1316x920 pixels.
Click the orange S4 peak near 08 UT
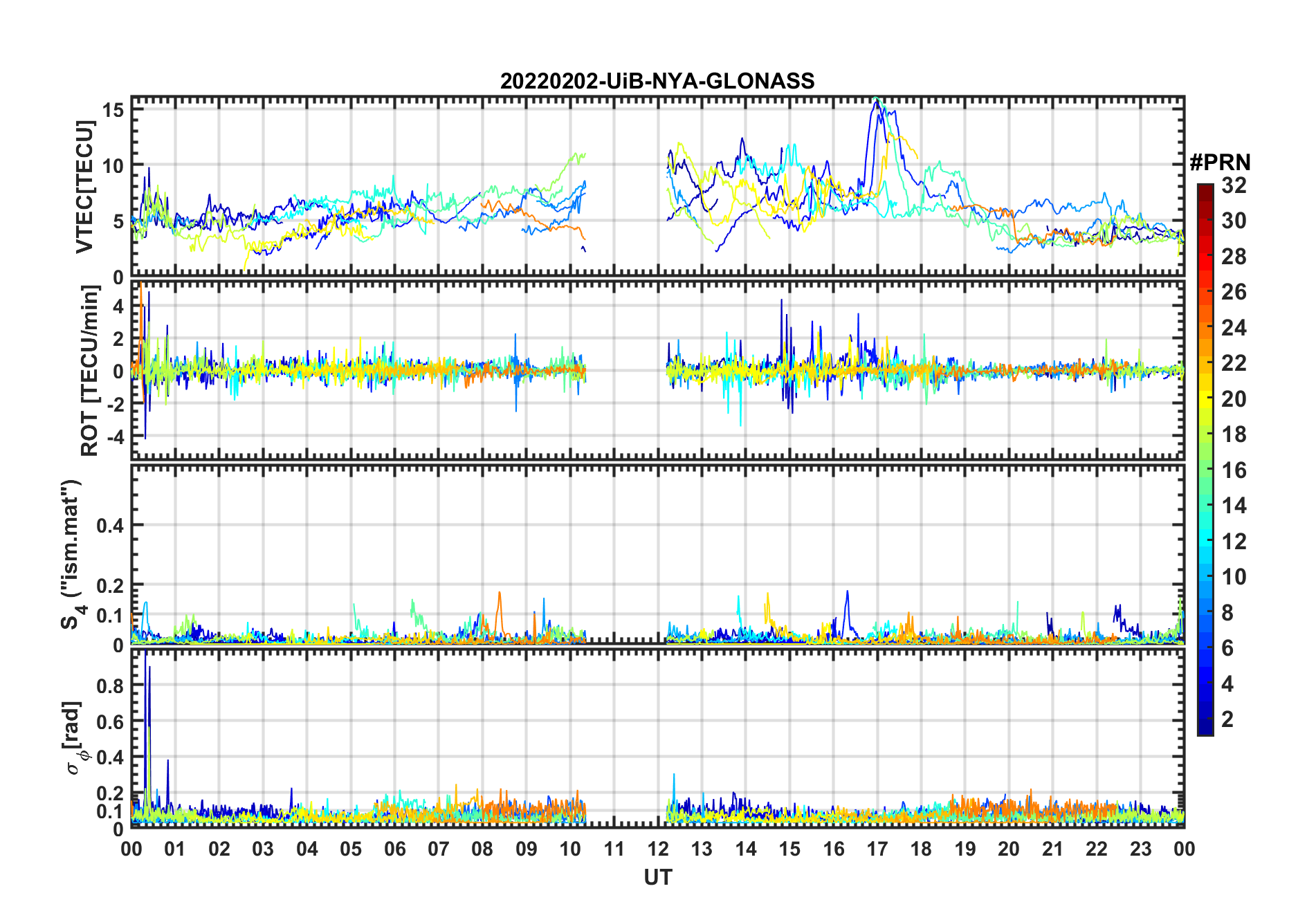coord(499,595)
